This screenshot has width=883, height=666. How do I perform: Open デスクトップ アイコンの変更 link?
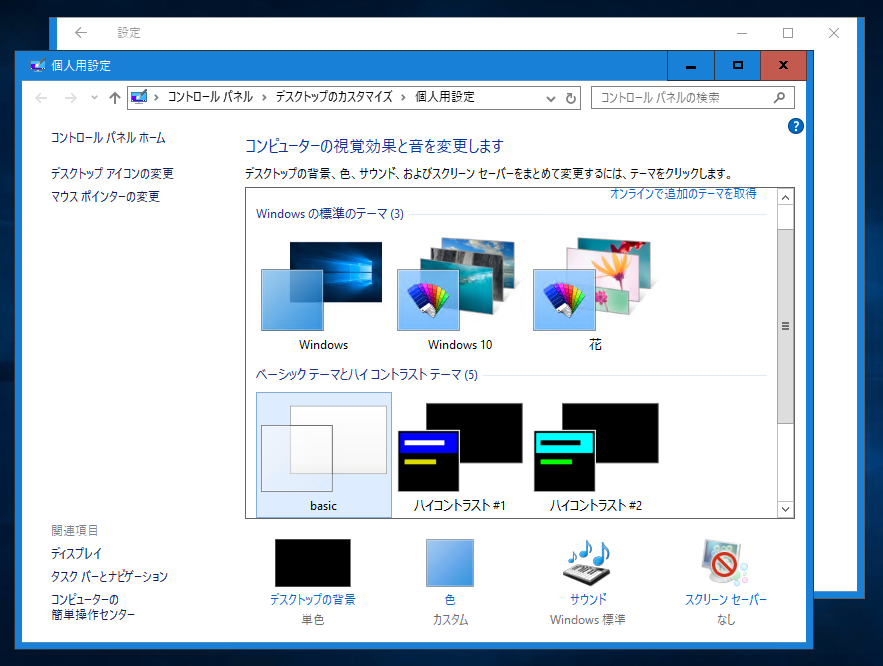pos(112,173)
